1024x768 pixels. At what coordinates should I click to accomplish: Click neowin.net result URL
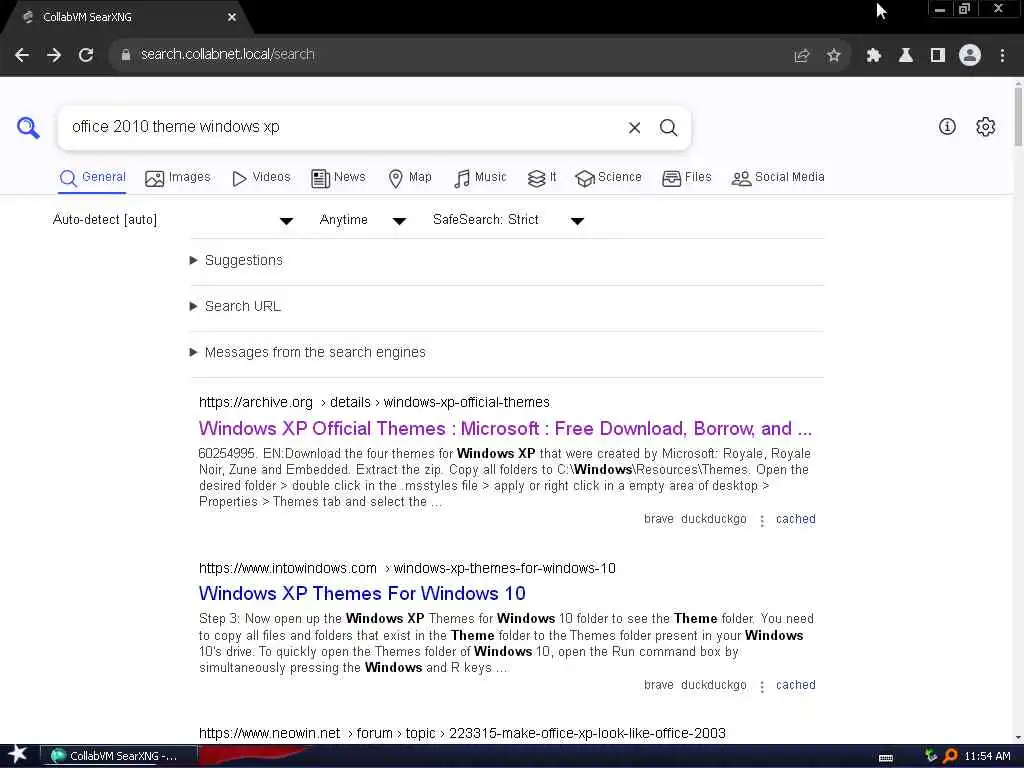(462, 733)
